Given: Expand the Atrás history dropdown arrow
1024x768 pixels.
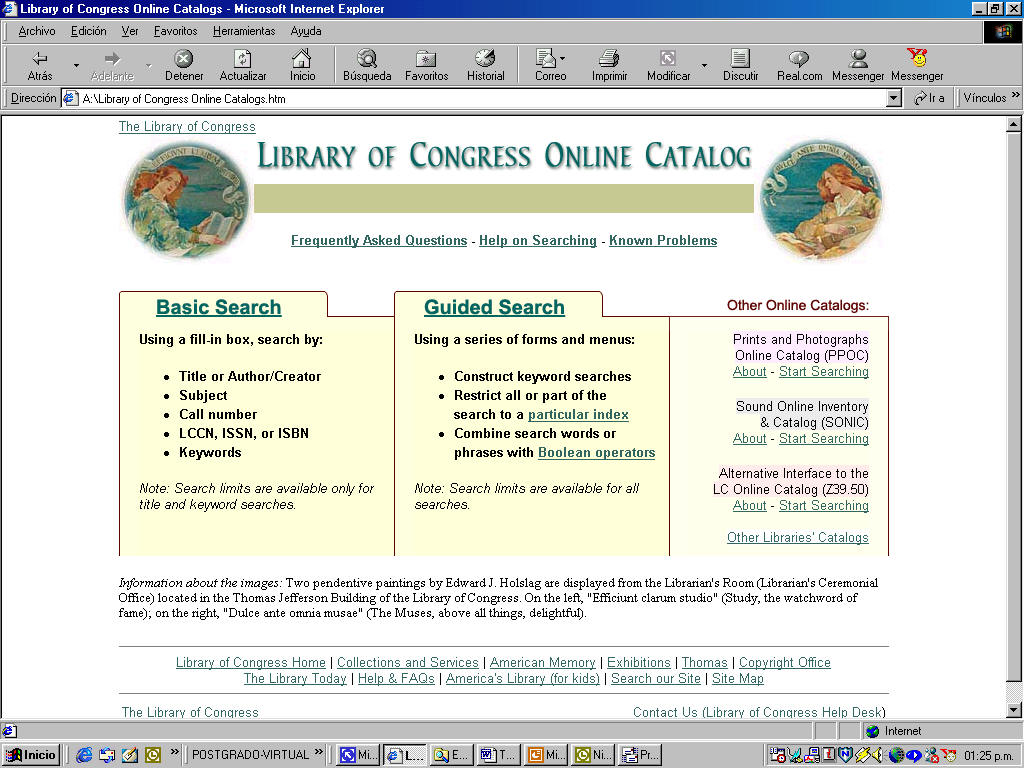Looking at the screenshot, I should tap(76, 65).
